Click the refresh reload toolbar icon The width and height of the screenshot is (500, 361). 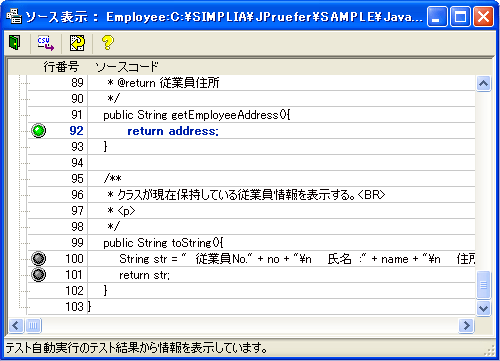tap(77, 43)
